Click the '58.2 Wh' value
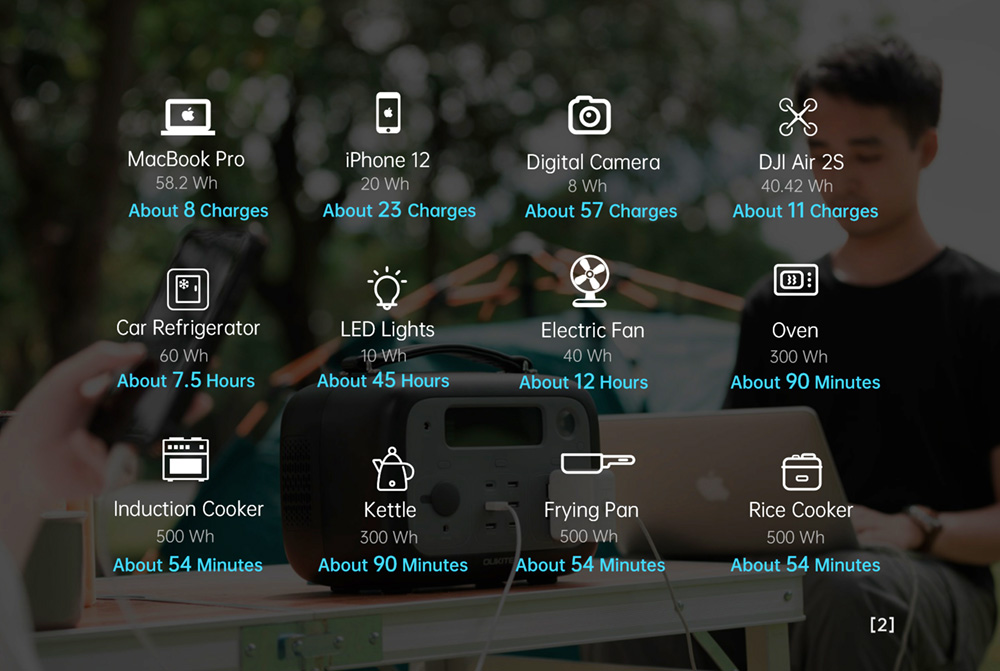This screenshot has width=1000, height=671. click(x=186, y=183)
